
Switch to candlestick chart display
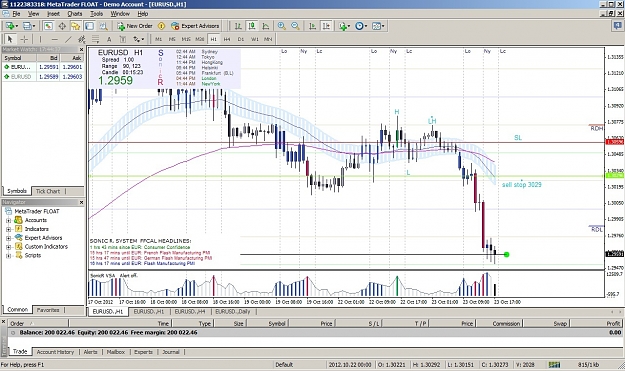(x=252, y=26)
